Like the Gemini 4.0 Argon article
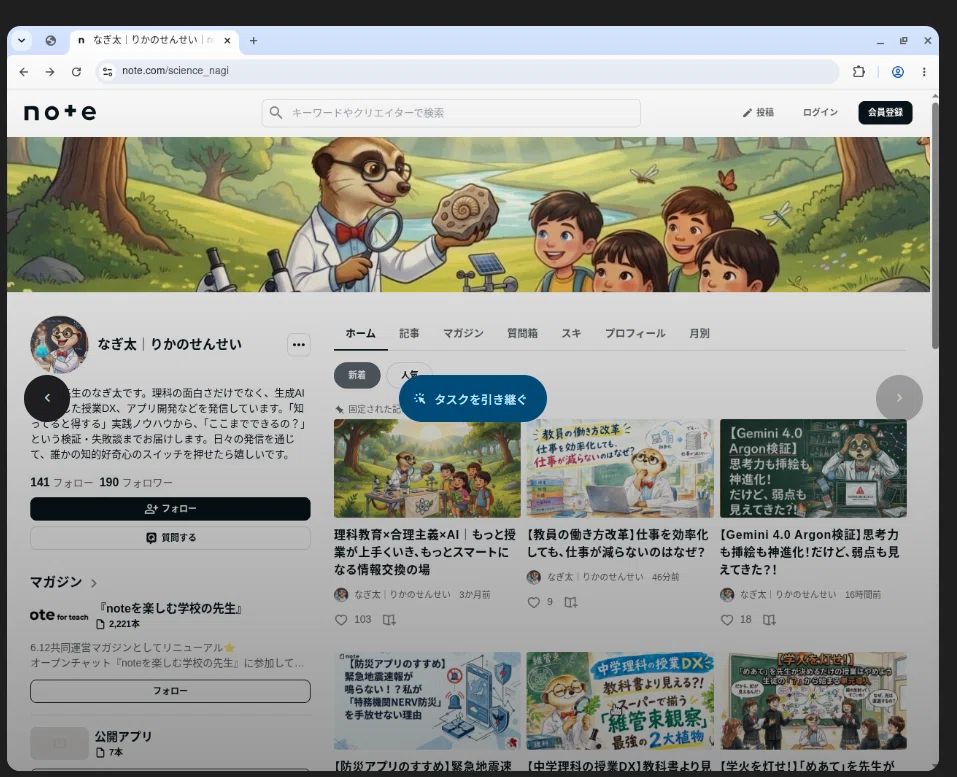This screenshot has height=777, width=957. tap(727, 620)
